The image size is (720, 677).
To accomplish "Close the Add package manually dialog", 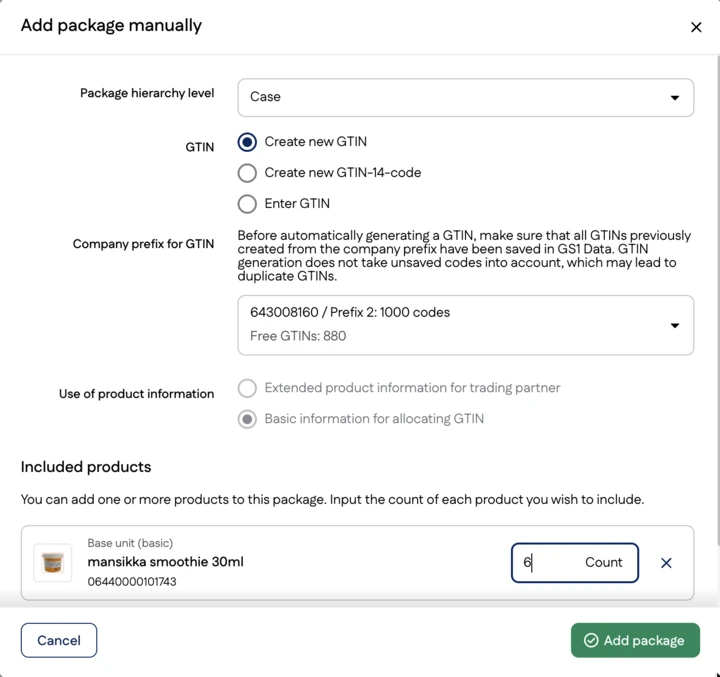I will click(696, 28).
